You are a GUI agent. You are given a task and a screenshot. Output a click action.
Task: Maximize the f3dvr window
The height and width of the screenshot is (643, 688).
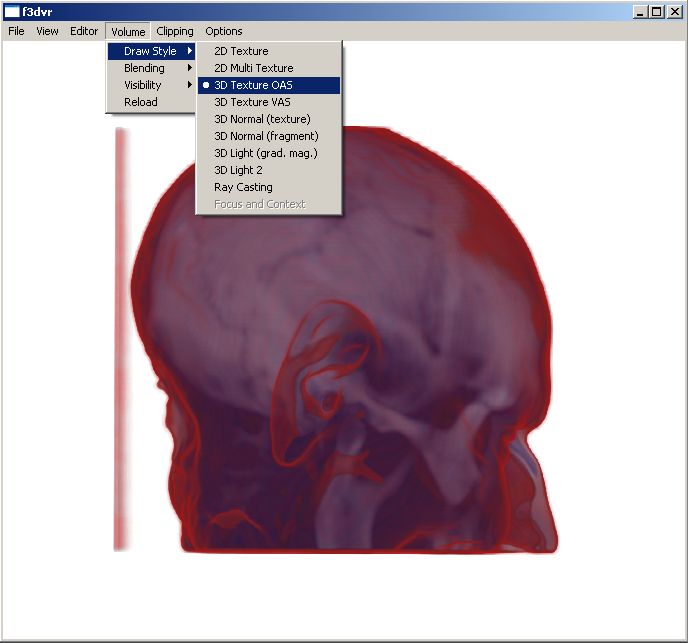pos(656,12)
